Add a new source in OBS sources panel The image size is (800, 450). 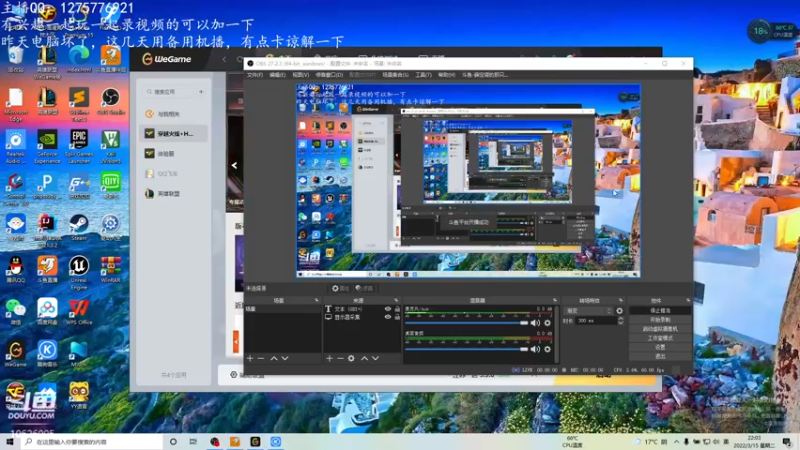coord(330,359)
